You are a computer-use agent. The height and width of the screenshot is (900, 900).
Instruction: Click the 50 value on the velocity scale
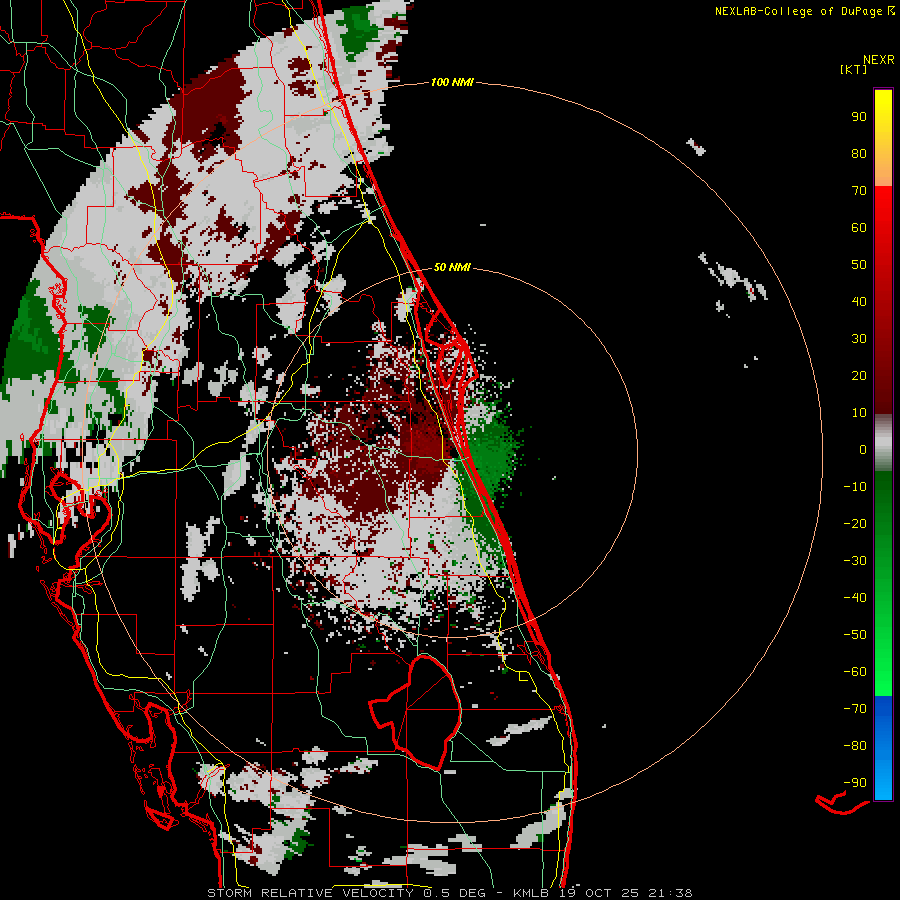859,265
